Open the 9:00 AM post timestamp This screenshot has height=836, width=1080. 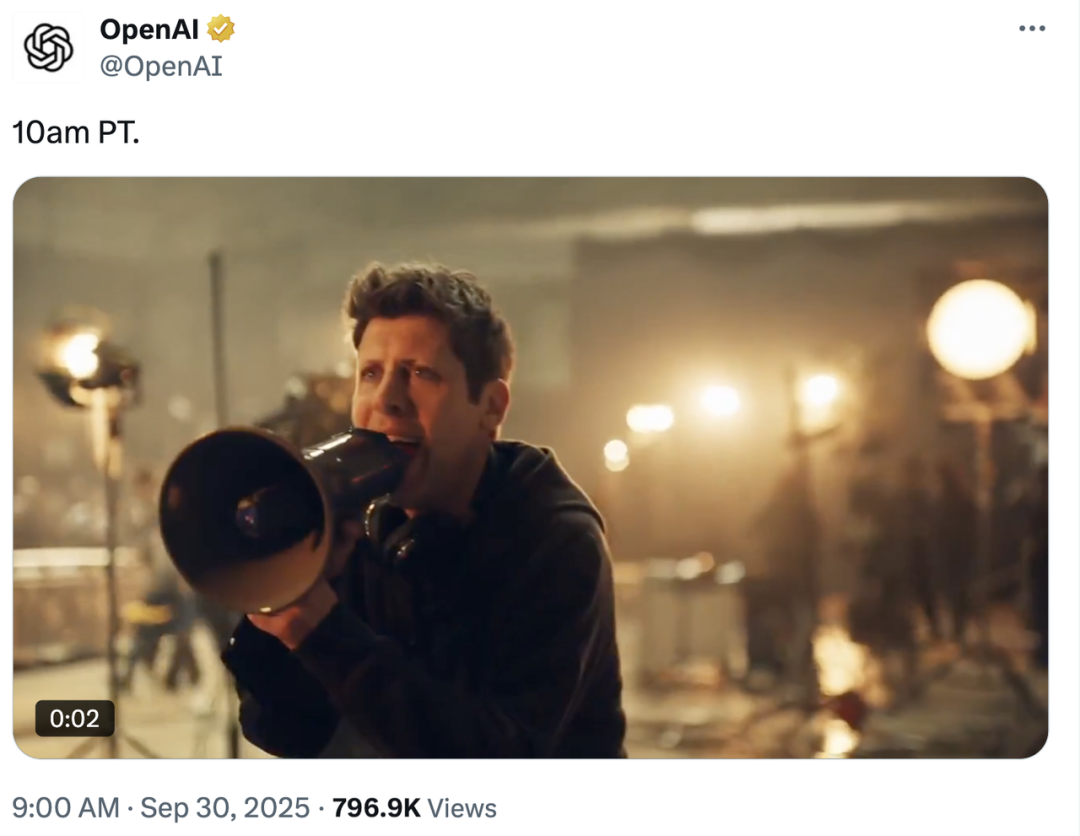click(65, 808)
